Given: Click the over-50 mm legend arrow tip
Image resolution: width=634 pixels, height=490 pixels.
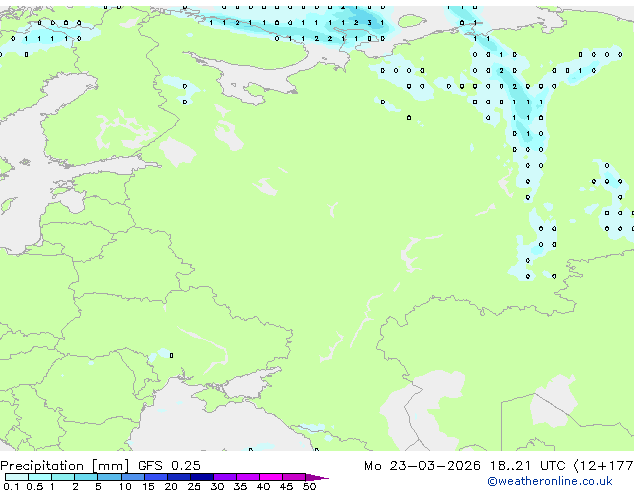Looking at the screenshot, I should pyautogui.click(x=317, y=477).
